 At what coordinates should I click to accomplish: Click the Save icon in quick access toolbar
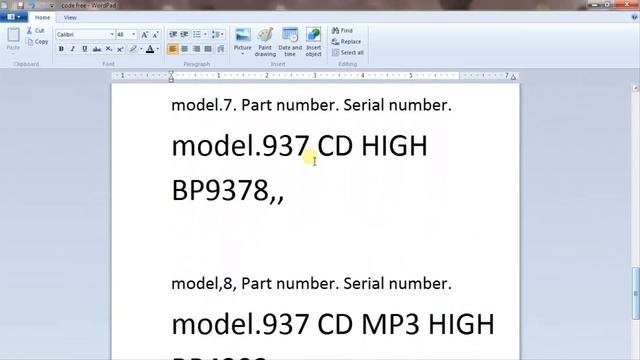pyautogui.click(x=20, y=5)
